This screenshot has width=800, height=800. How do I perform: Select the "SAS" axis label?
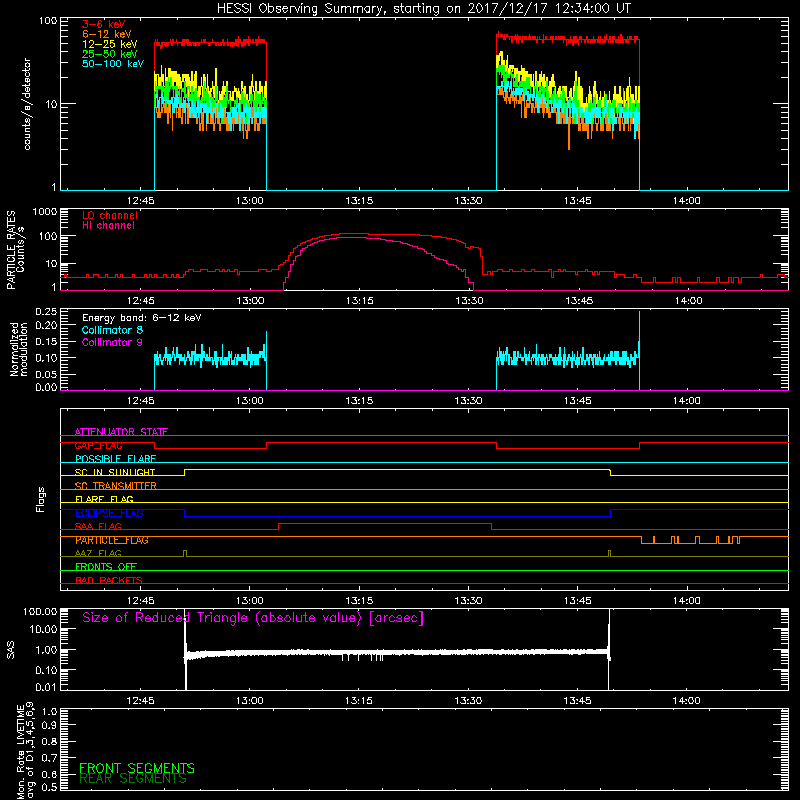click(11, 650)
